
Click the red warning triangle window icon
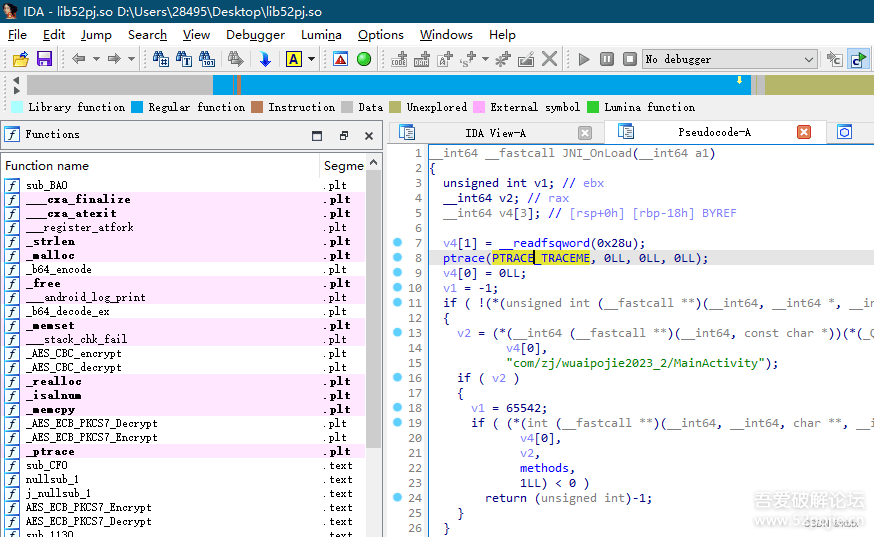tap(340, 59)
